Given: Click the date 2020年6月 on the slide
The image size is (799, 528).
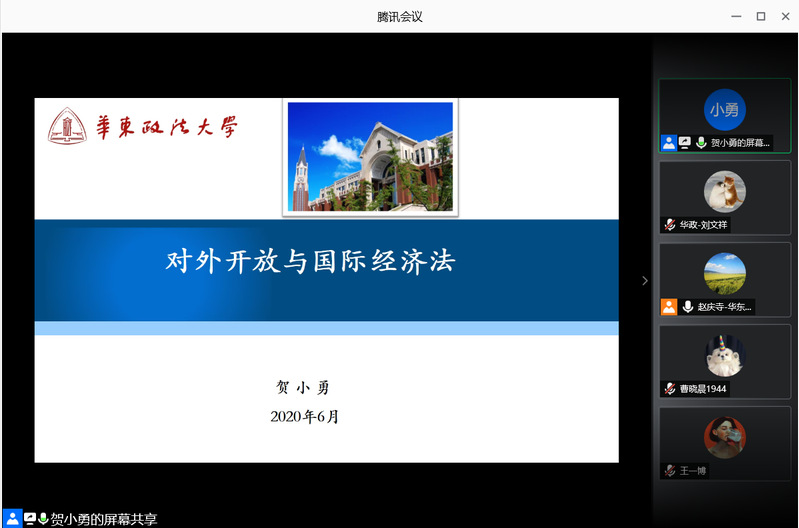Looking at the screenshot, I should pos(304,417).
